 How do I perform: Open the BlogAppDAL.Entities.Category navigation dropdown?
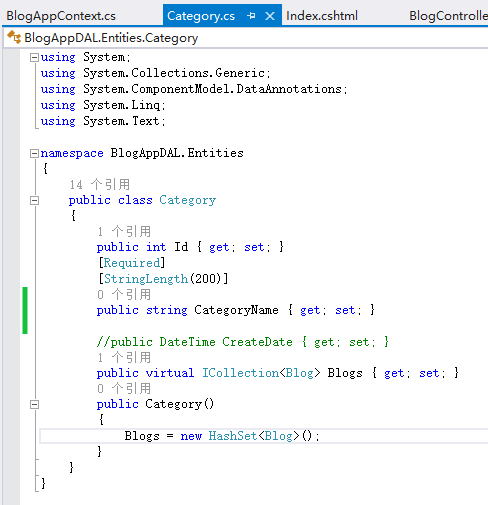click(246, 38)
